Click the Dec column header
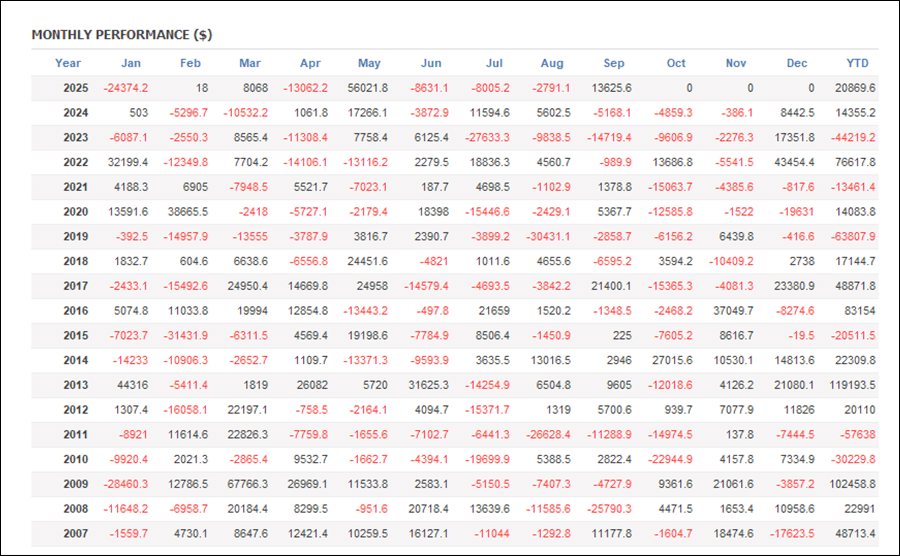 [x=797, y=63]
